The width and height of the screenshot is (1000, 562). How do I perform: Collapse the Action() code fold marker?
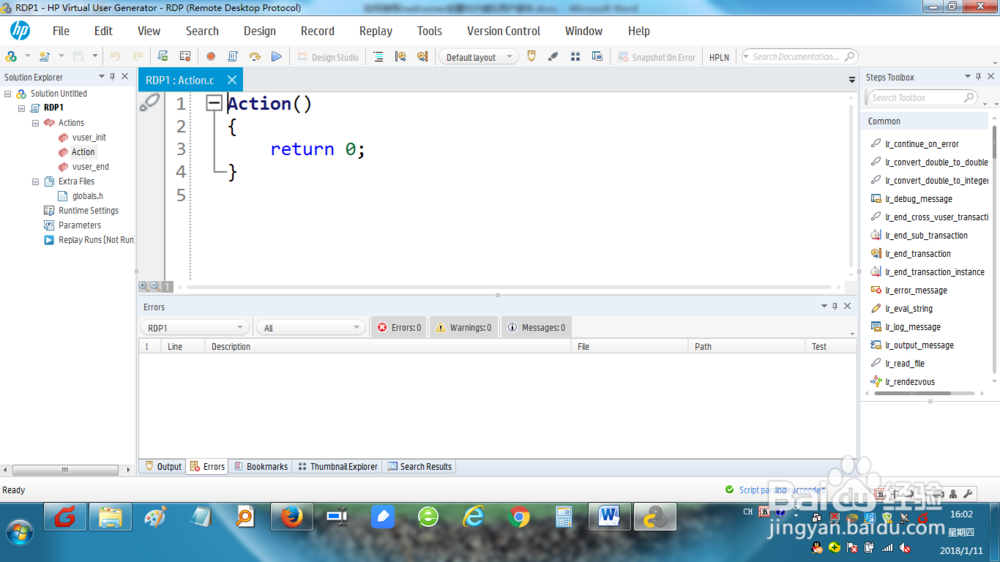(214, 103)
